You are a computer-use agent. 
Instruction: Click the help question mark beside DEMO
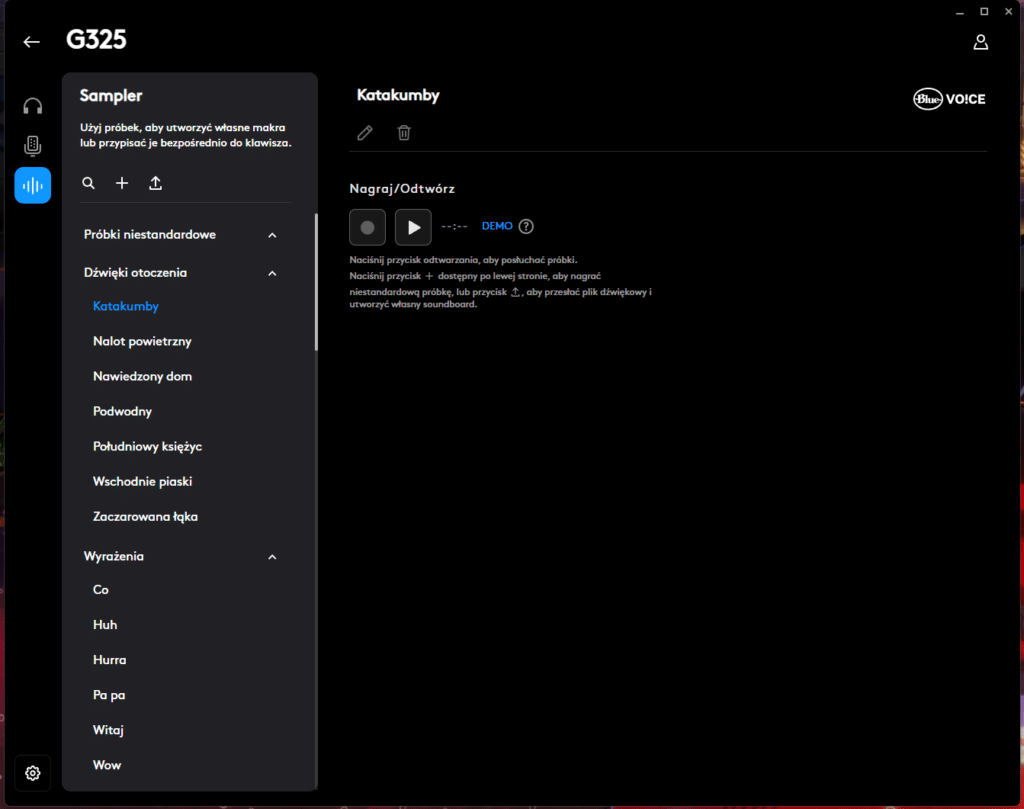pos(526,227)
